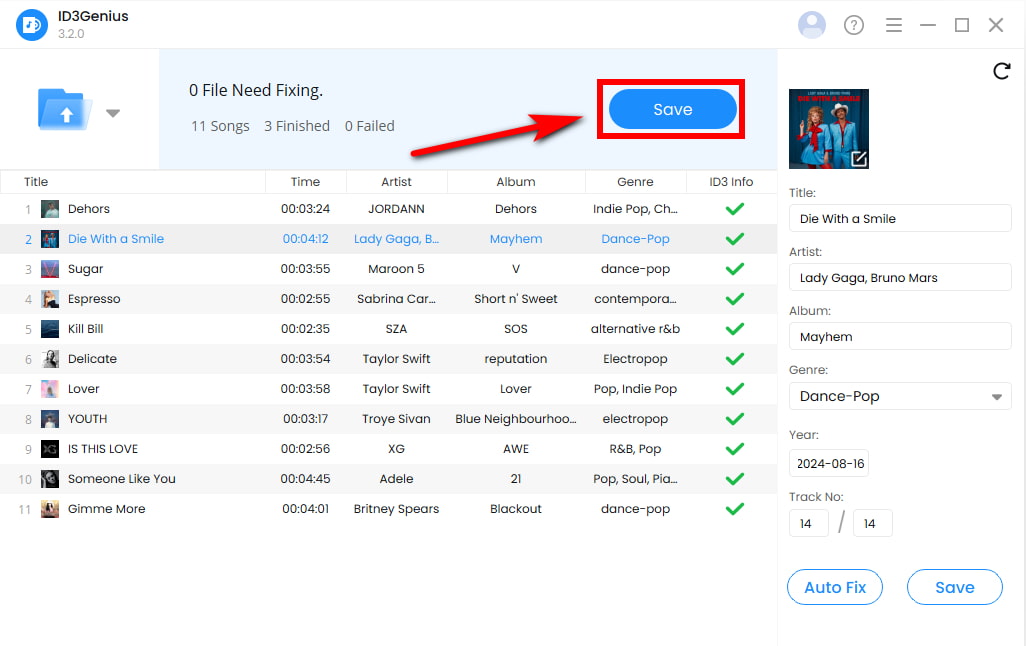Select the song title Kill Bill
The width and height of the screenshot is (1026, 646).
coord(85,329)
